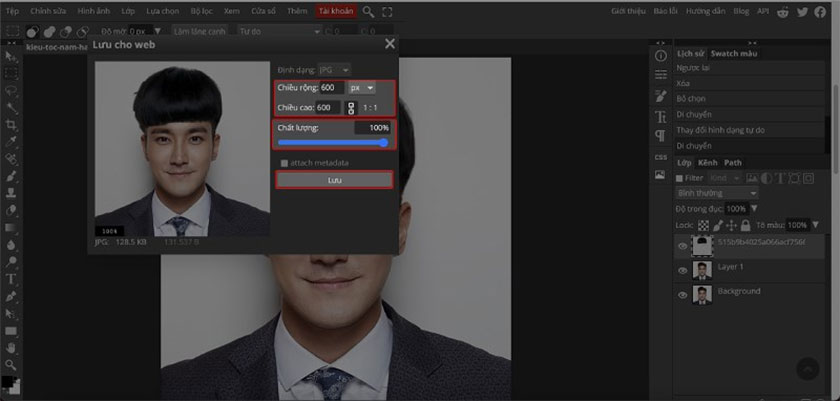Select the Dodge tool
Viewport: 840px width, 401px height.
(x=11, y=262)
